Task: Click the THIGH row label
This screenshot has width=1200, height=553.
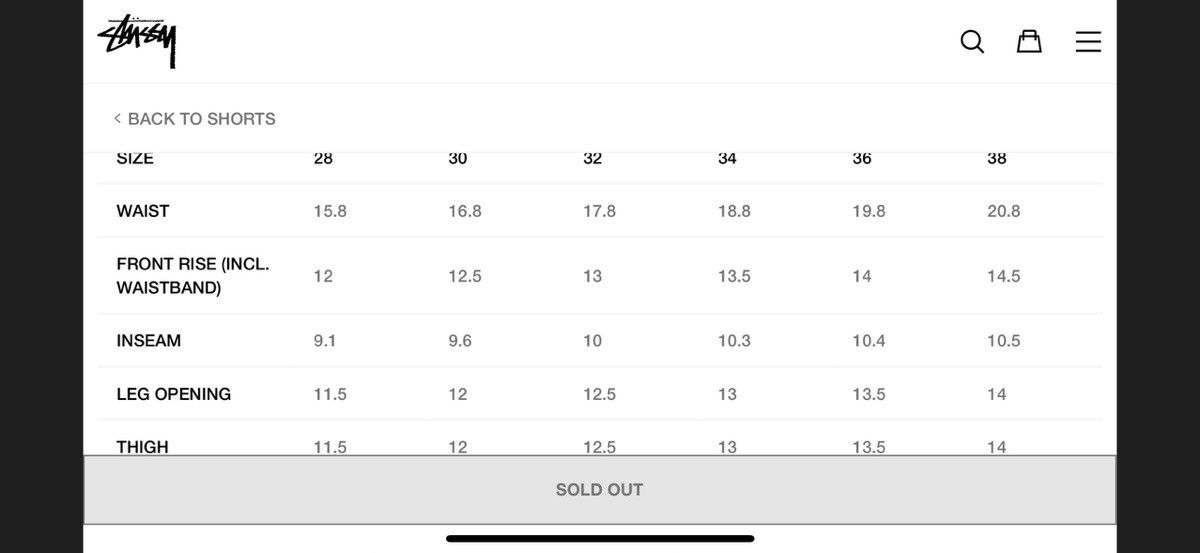Action: 143,447
